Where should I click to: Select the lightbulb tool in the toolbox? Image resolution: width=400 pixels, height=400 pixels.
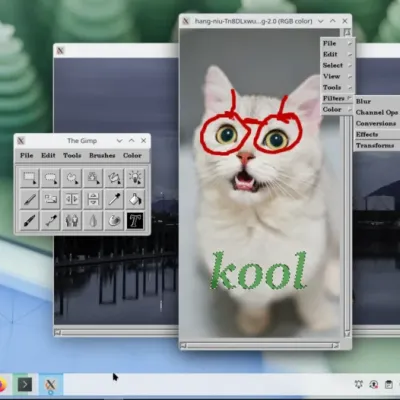[135, 177]
